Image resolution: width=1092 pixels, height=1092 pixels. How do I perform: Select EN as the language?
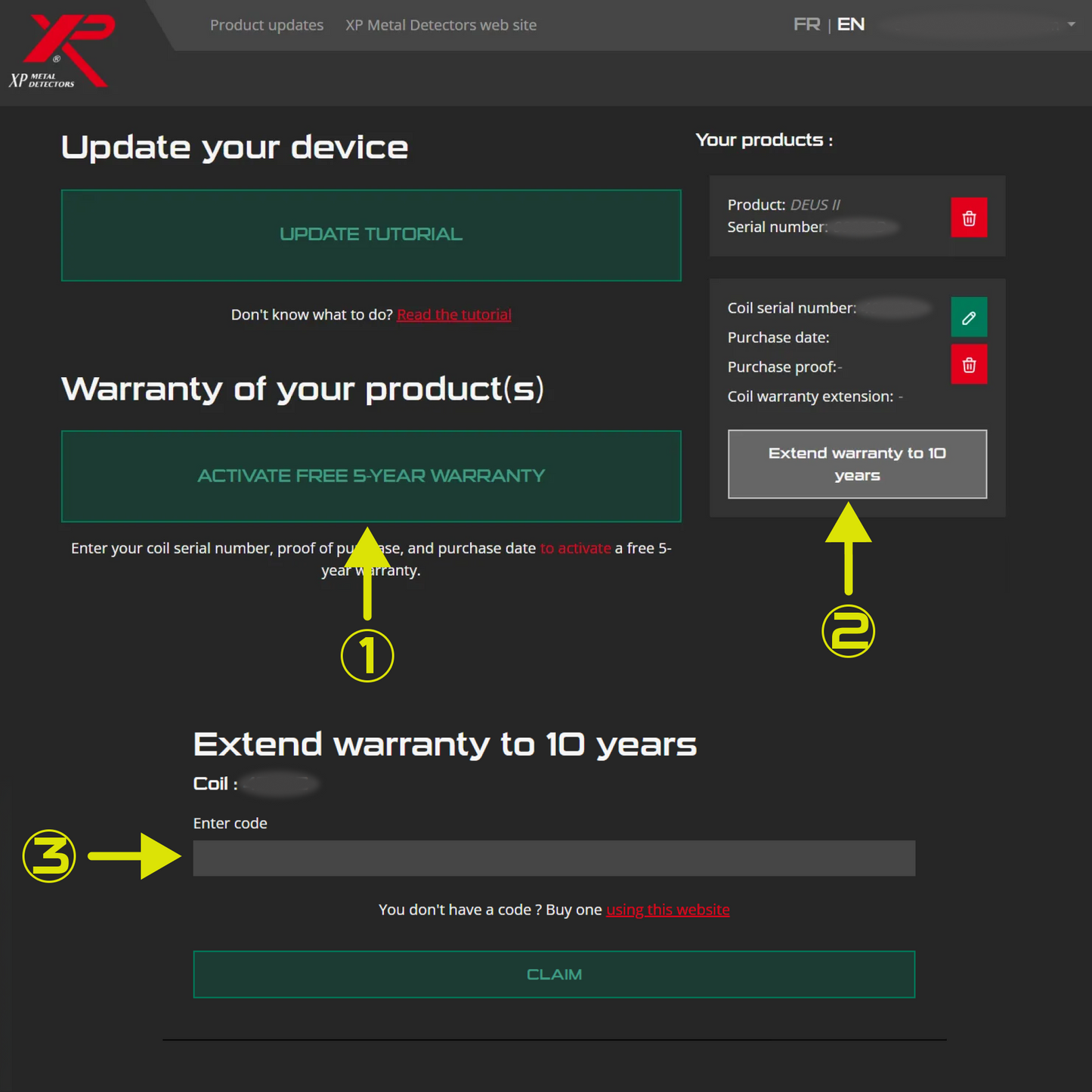click(x=851, y=24)
